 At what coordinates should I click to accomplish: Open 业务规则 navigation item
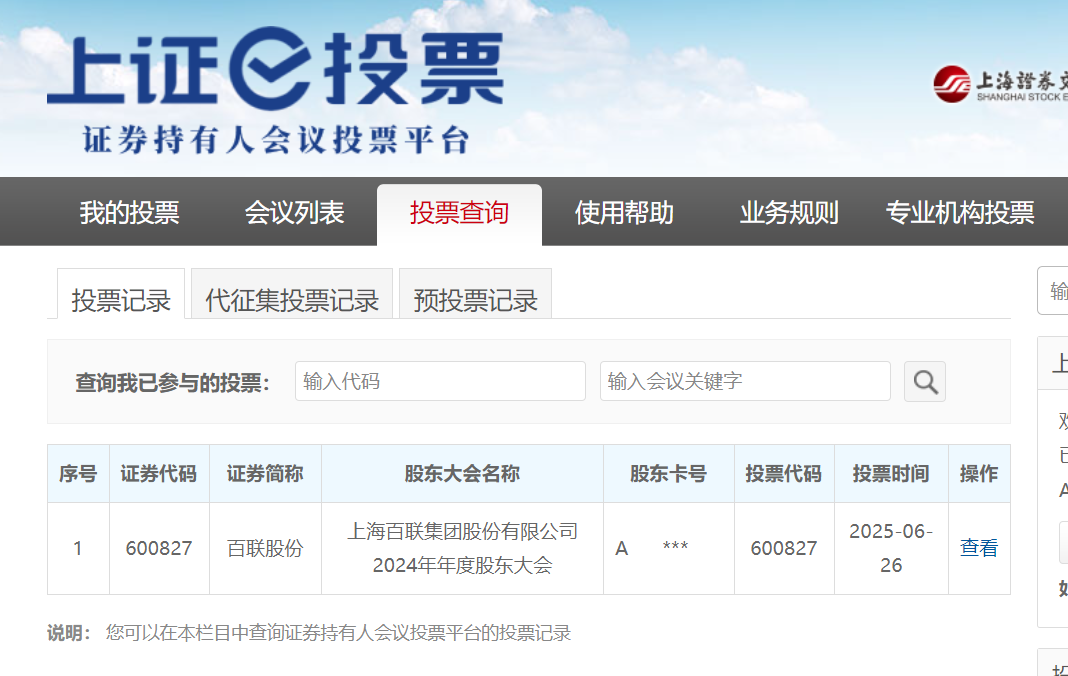click(x=789, y=213)
